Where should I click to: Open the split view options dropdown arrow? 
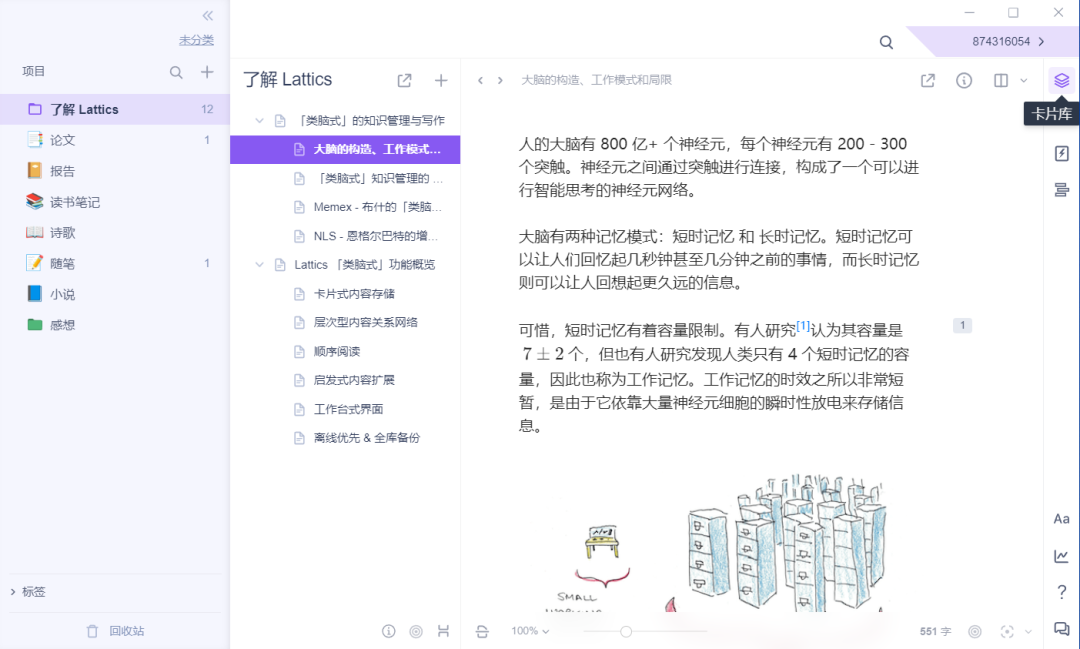tap(1024, 81)
